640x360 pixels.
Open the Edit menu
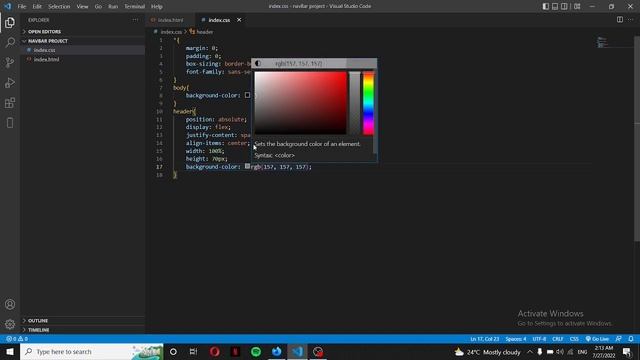click(x=37, y=7)
